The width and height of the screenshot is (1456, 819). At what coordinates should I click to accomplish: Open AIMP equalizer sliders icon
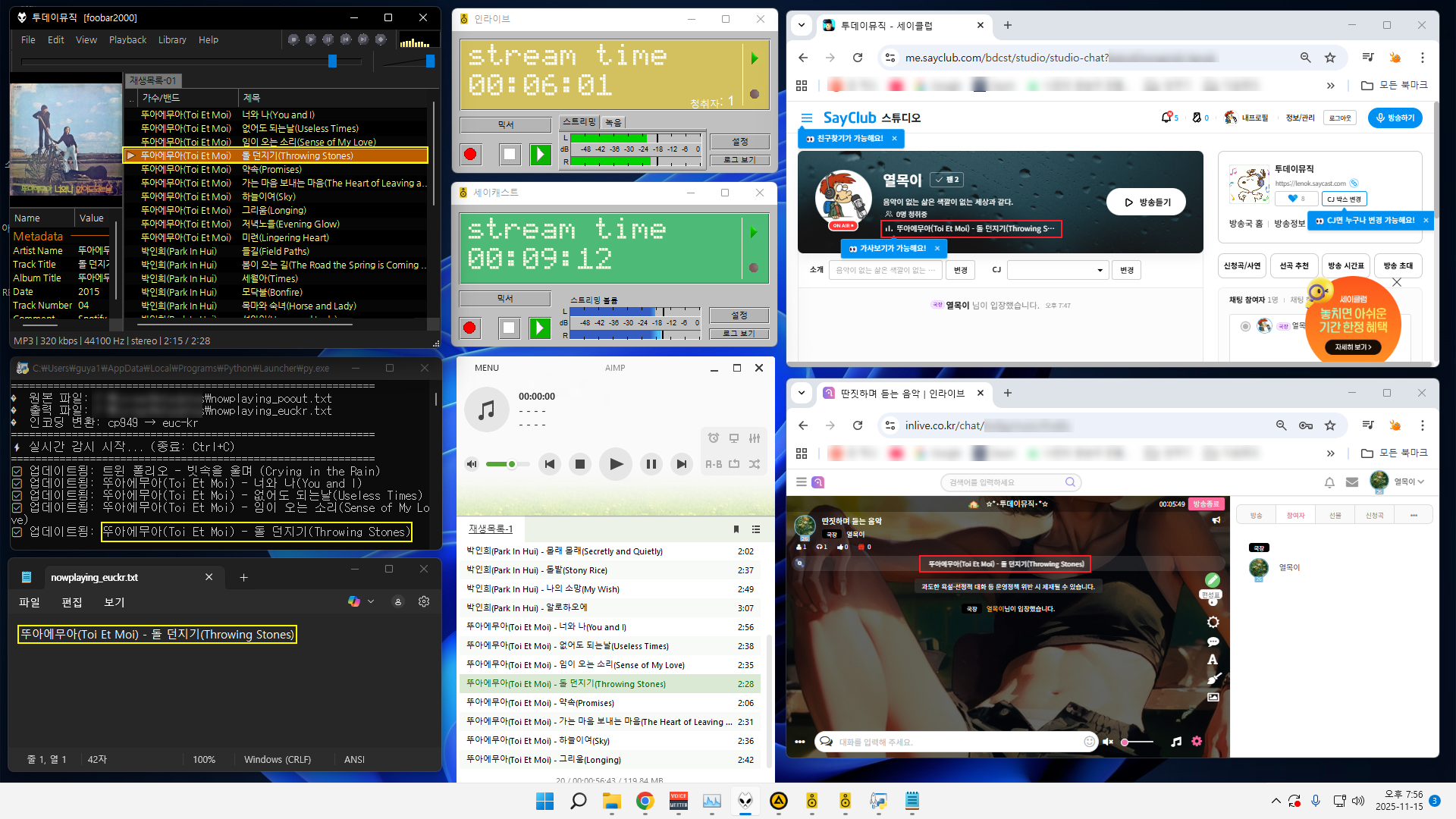click(x=755, y=438)
